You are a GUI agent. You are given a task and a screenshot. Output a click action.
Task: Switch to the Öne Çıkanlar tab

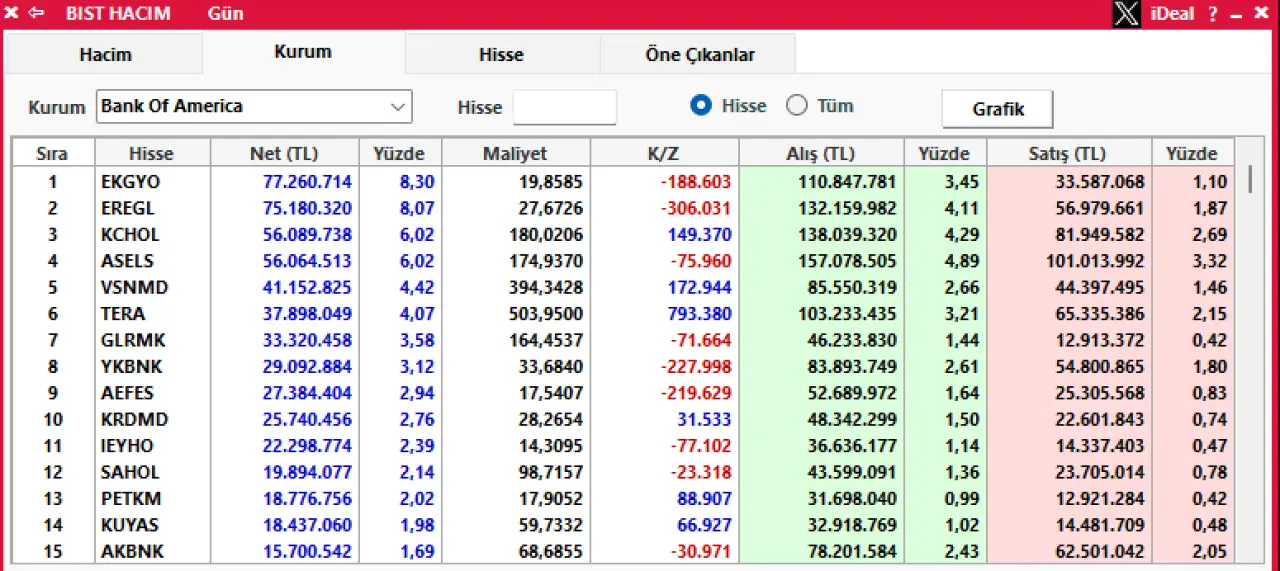click(x=699, y=55)
